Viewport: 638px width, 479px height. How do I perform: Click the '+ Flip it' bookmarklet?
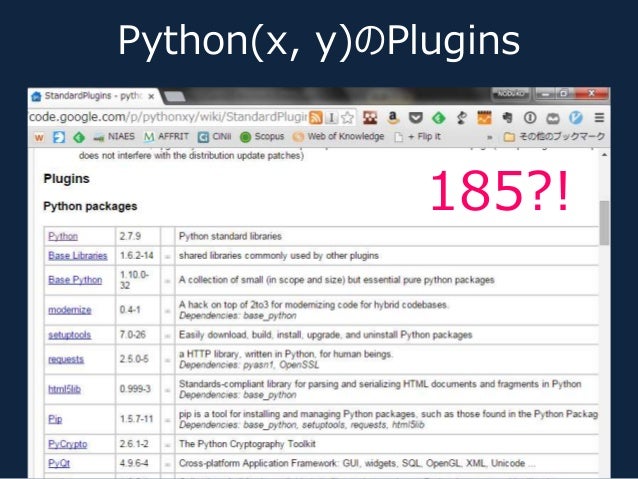(x=417, y=137)
